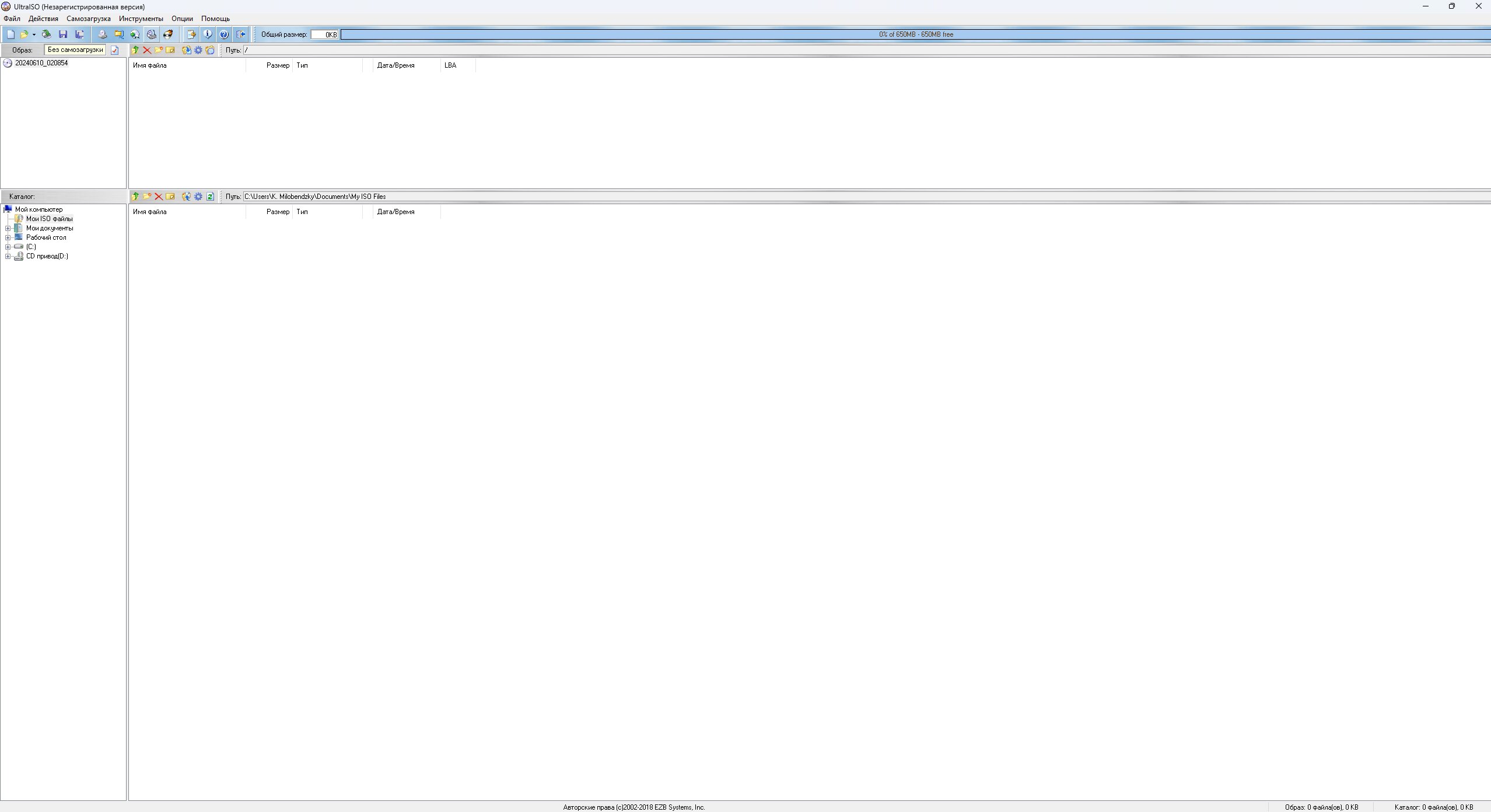Click the Add to image icon in Каталог toolbar
The image size is (1491, 812).
pyautogui.click(x=187, y=197)
